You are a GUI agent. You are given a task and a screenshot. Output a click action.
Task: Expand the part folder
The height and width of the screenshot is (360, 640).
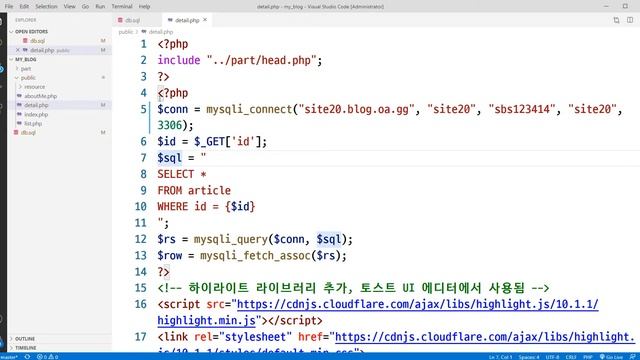[x=26, y=69]
